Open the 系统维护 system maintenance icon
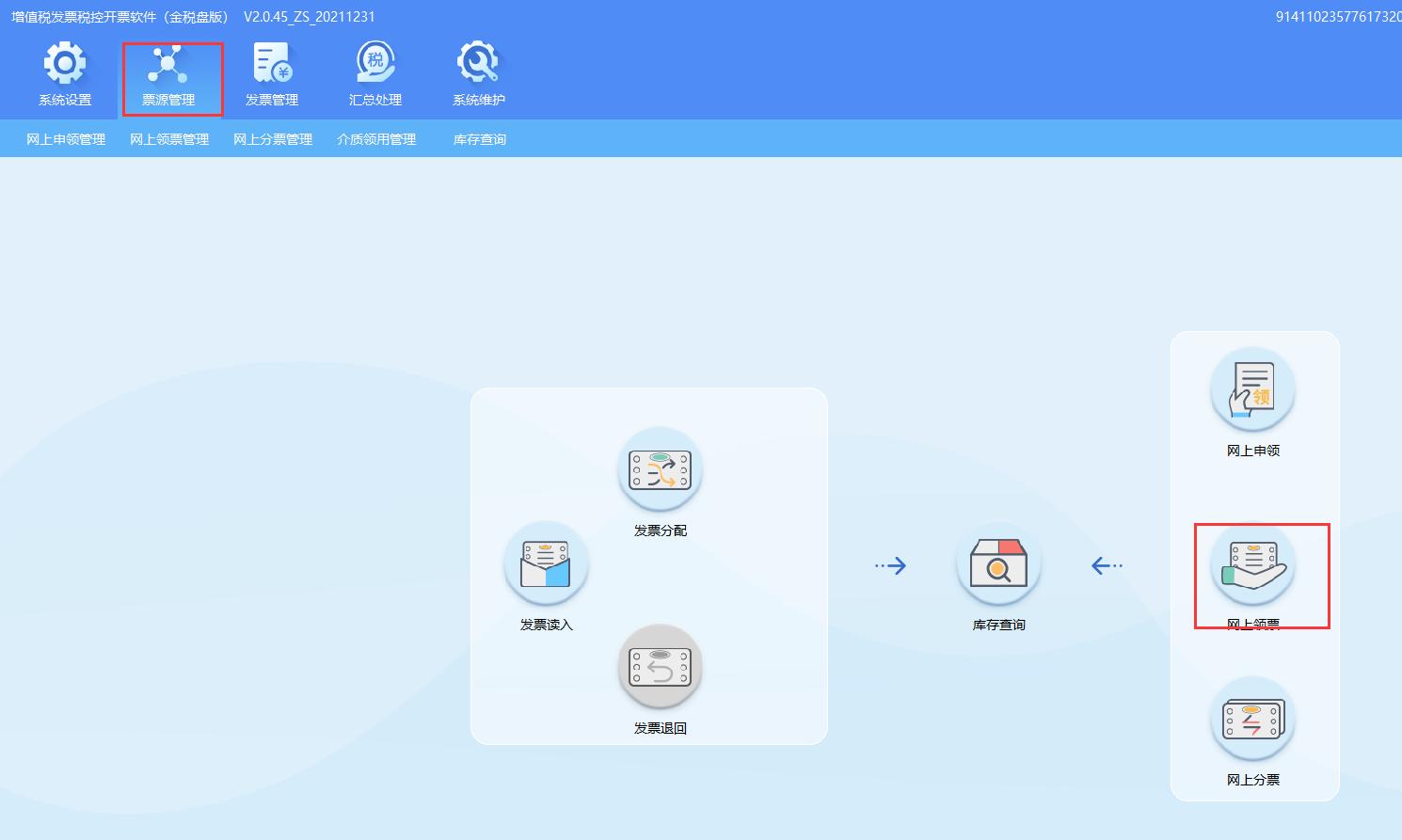Image resolution: width=1402 pixels, height=840 pixels. pyautogui.click(x=476, y=73)
